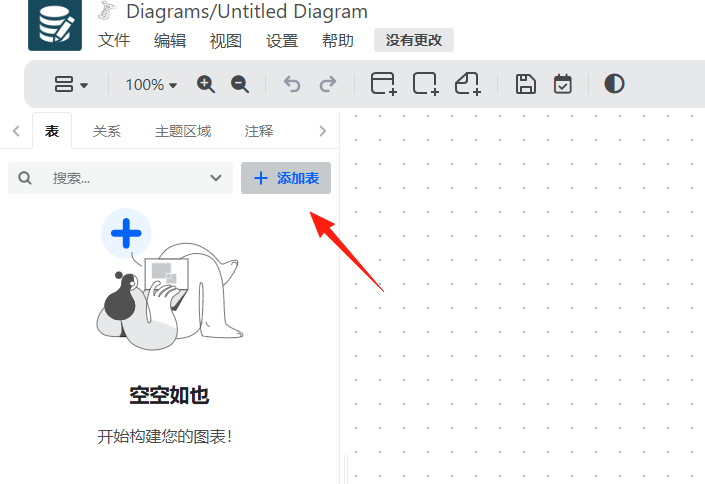Click the 添加表 button

pyautogui.click(x=286, y=178)
